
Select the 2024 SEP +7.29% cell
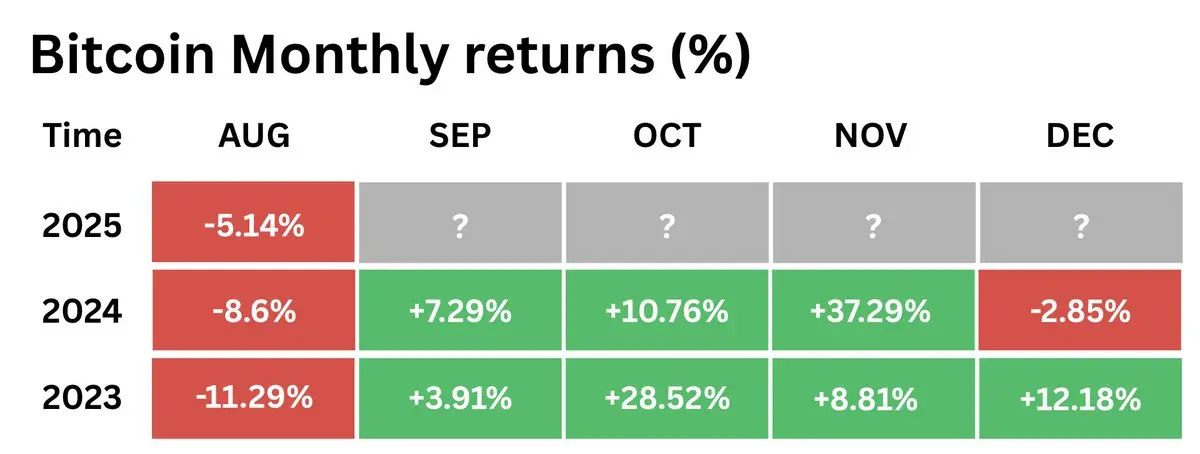tap(460, 311)
